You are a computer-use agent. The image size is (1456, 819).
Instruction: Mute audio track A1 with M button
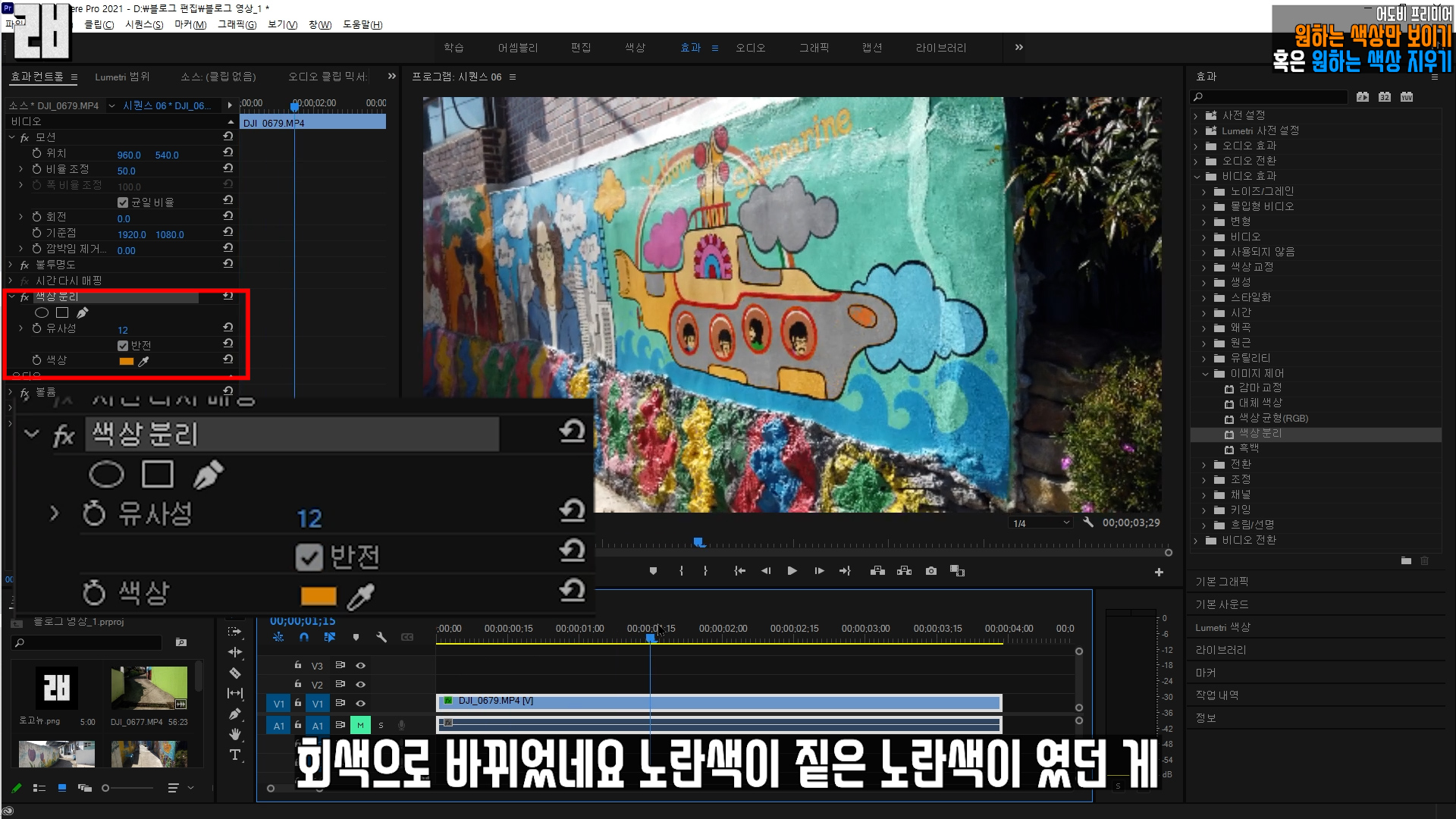tap(360, 726)
